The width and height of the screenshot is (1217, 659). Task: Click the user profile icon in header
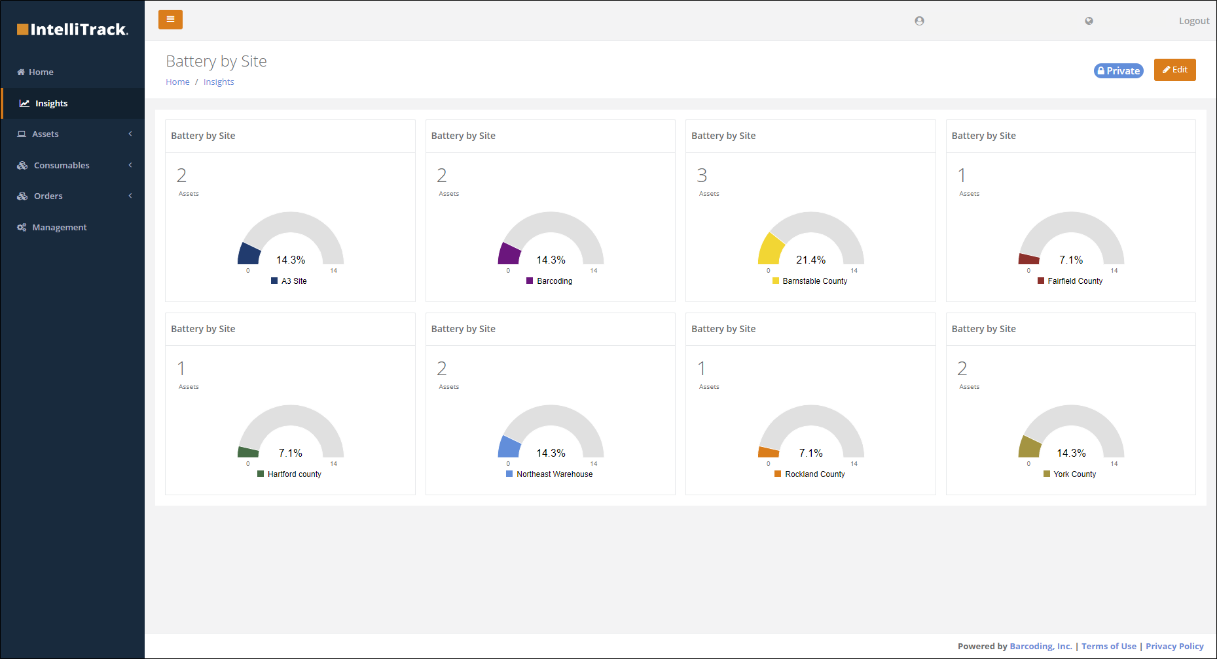[919, 21]
